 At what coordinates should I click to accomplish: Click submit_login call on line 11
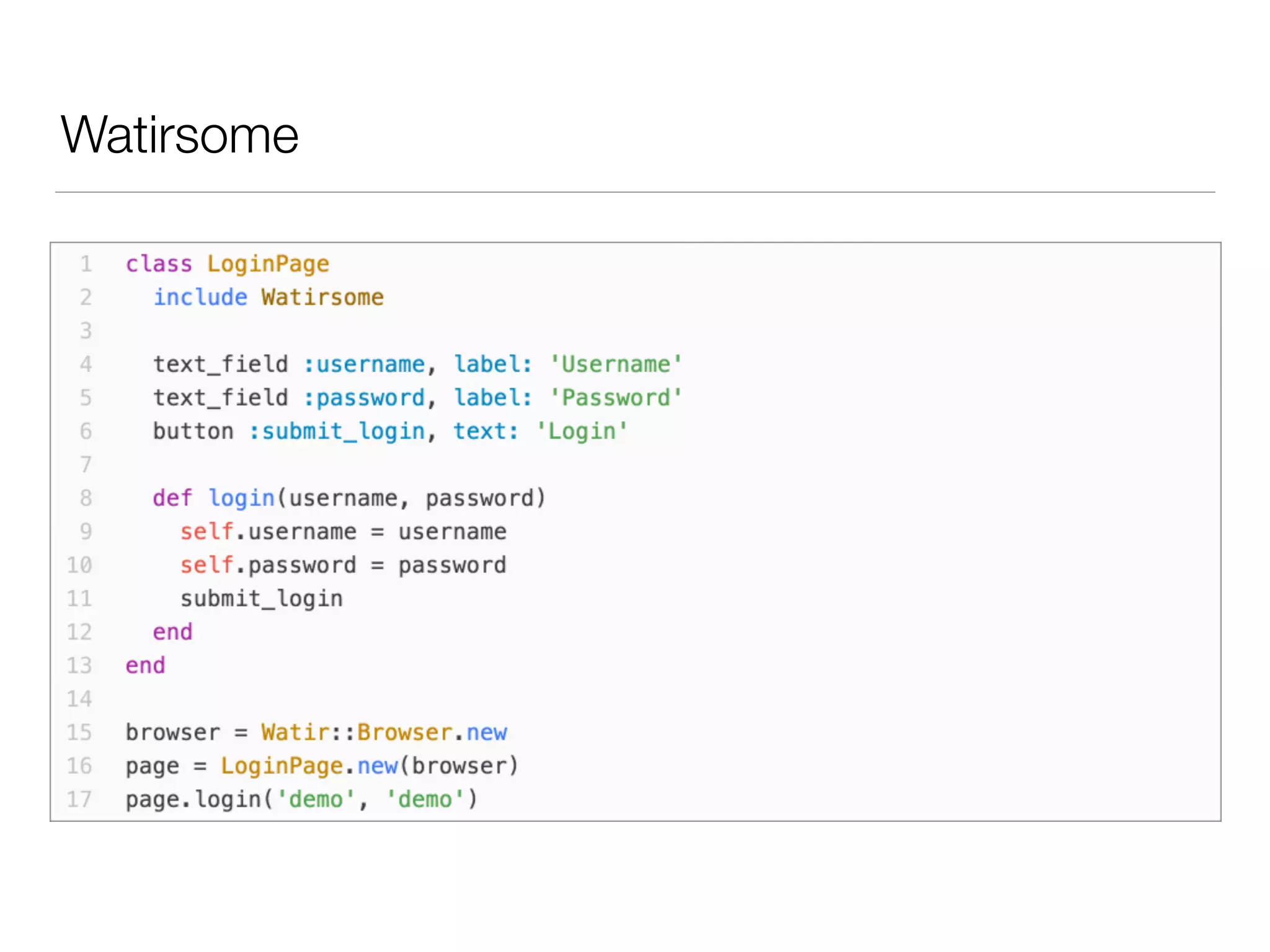(261, 599)
